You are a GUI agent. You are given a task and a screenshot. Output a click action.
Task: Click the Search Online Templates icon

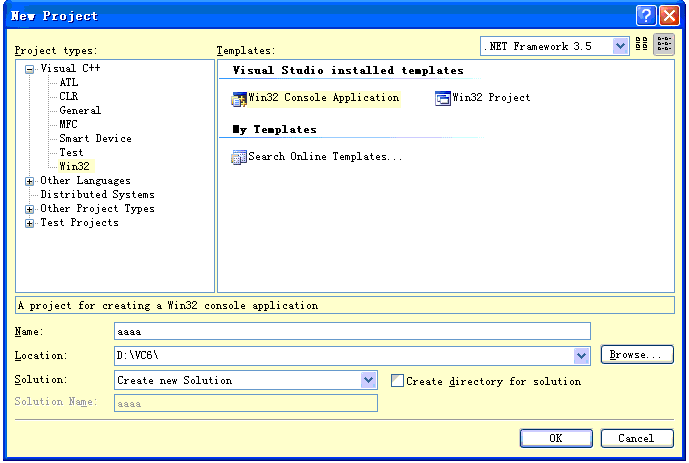coord(239,157)
